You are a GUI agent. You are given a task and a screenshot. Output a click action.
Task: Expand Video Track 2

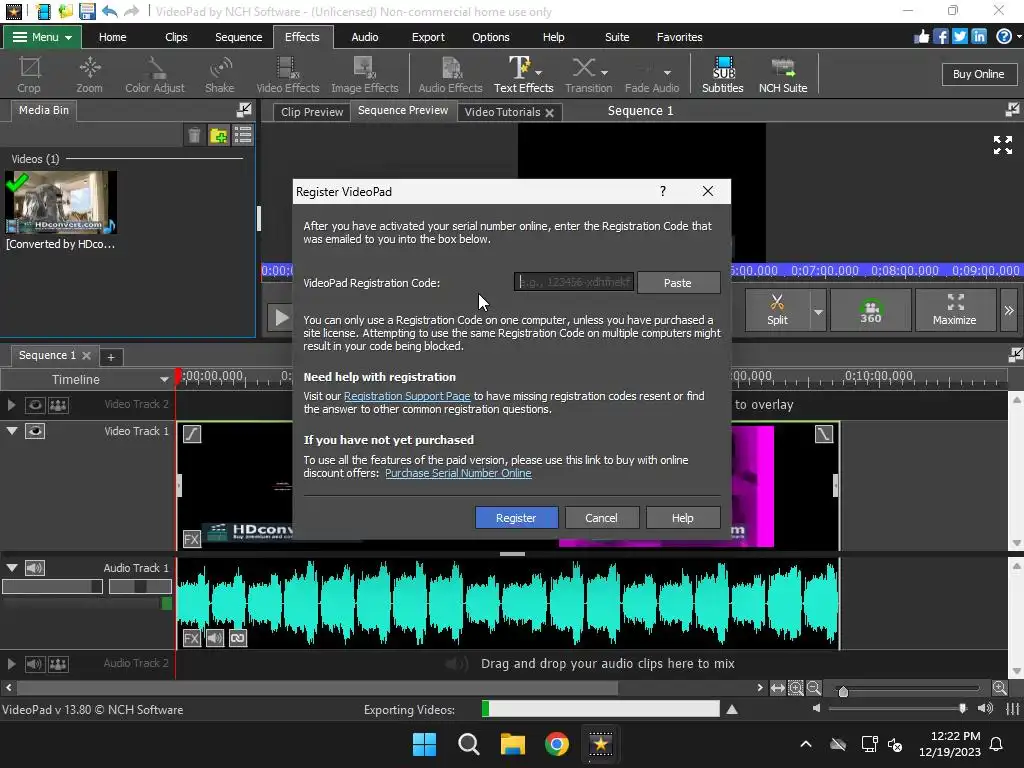coord(11,405)
